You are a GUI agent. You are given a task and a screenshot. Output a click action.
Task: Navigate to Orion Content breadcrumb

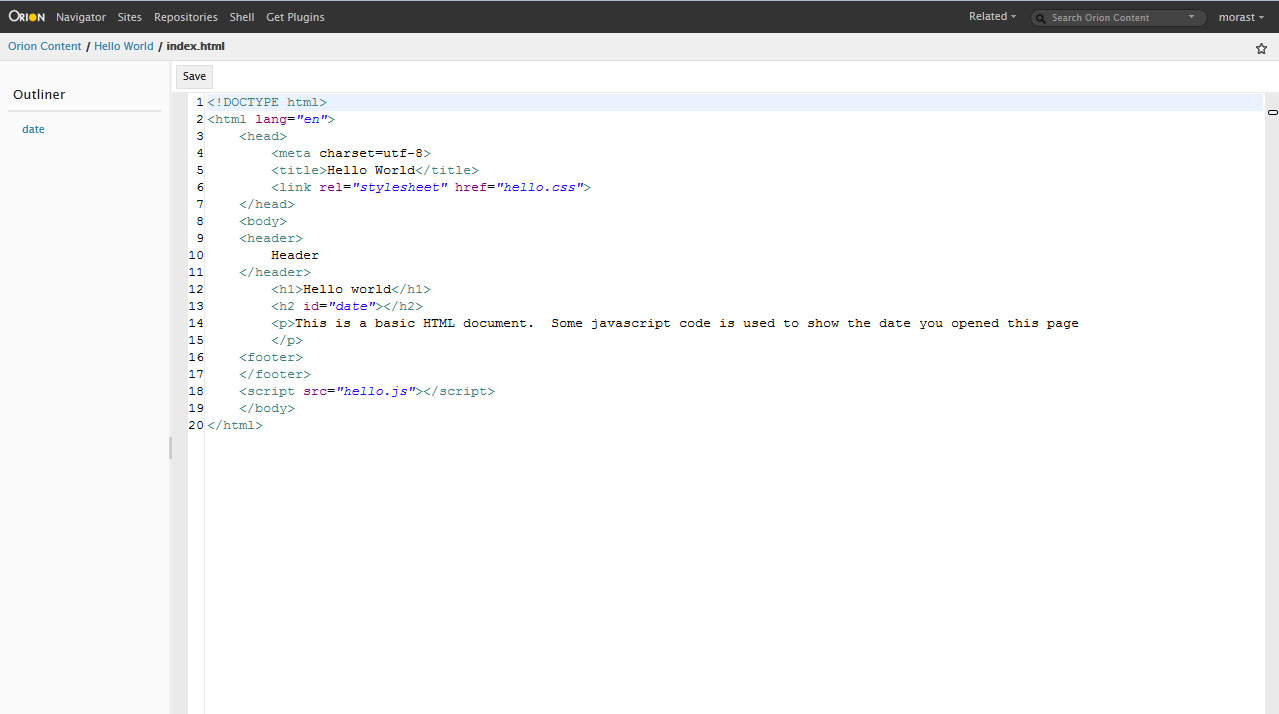tap(45, 46)
